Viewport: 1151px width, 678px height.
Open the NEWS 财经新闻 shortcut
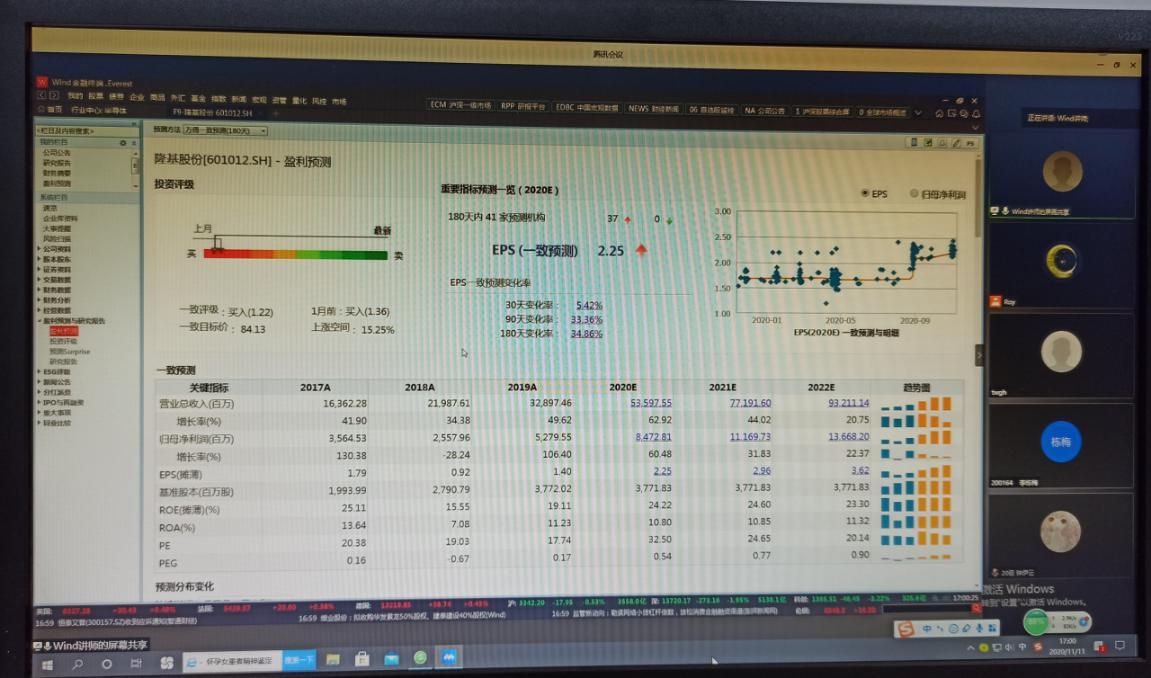tap(653, 109)
